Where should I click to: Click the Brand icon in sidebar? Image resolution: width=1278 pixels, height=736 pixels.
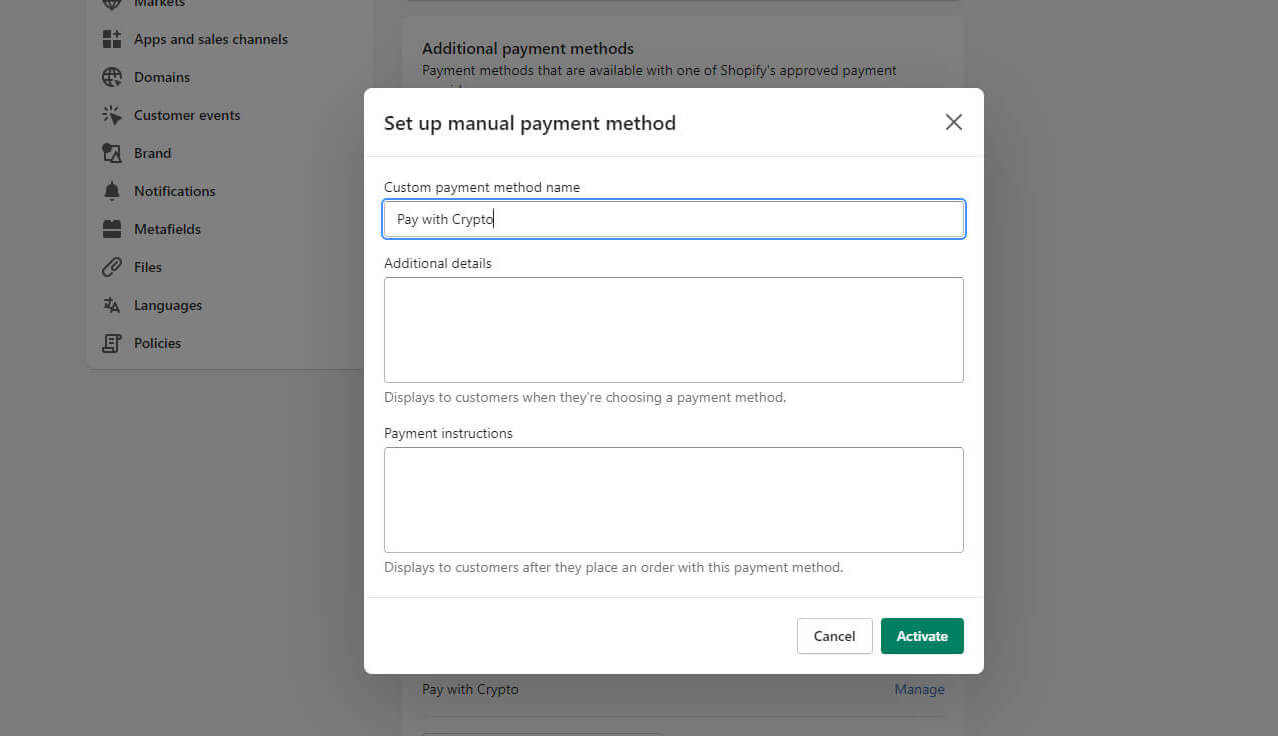112,153
